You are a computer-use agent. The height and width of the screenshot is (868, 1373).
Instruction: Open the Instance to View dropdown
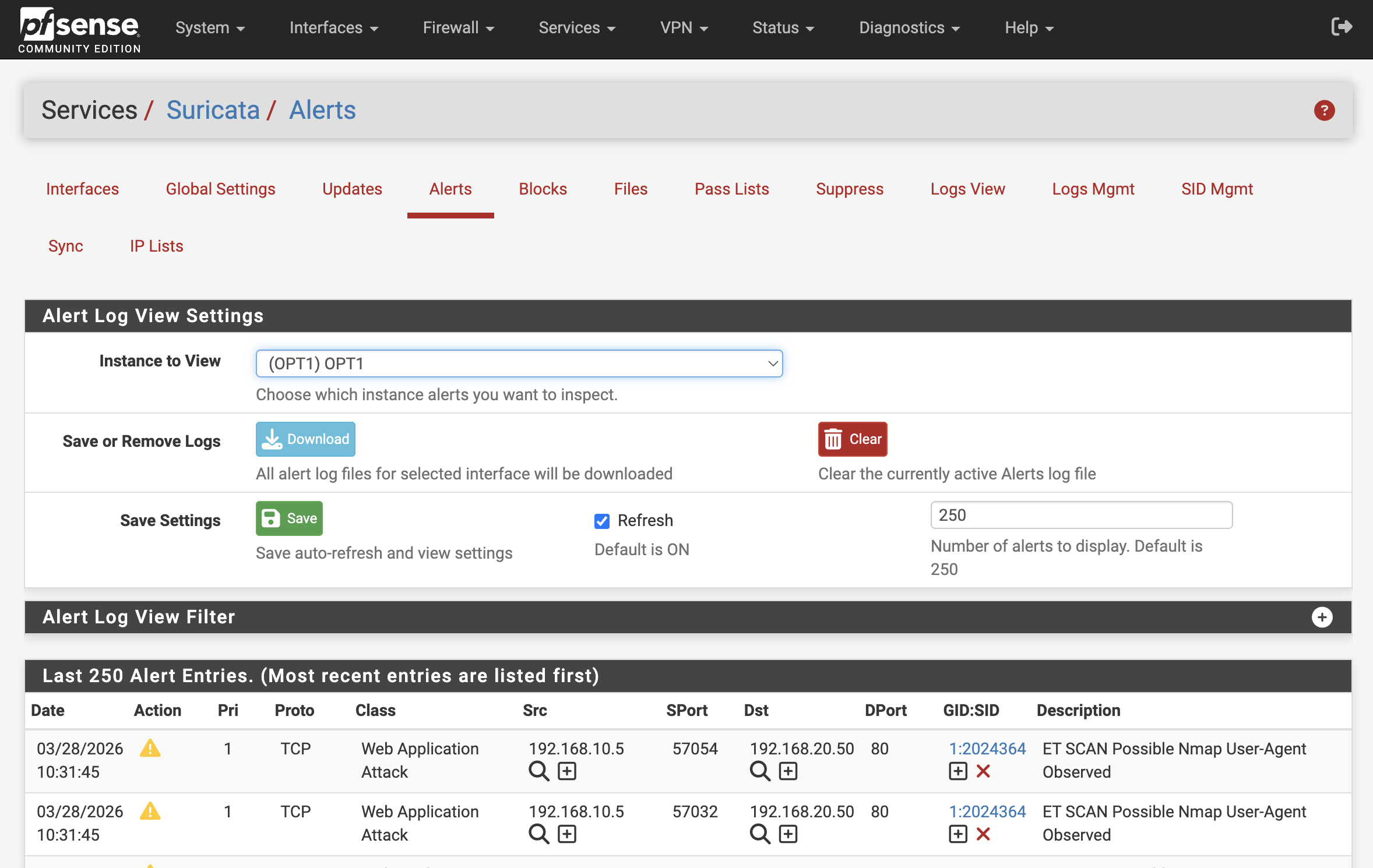[519, 364]
